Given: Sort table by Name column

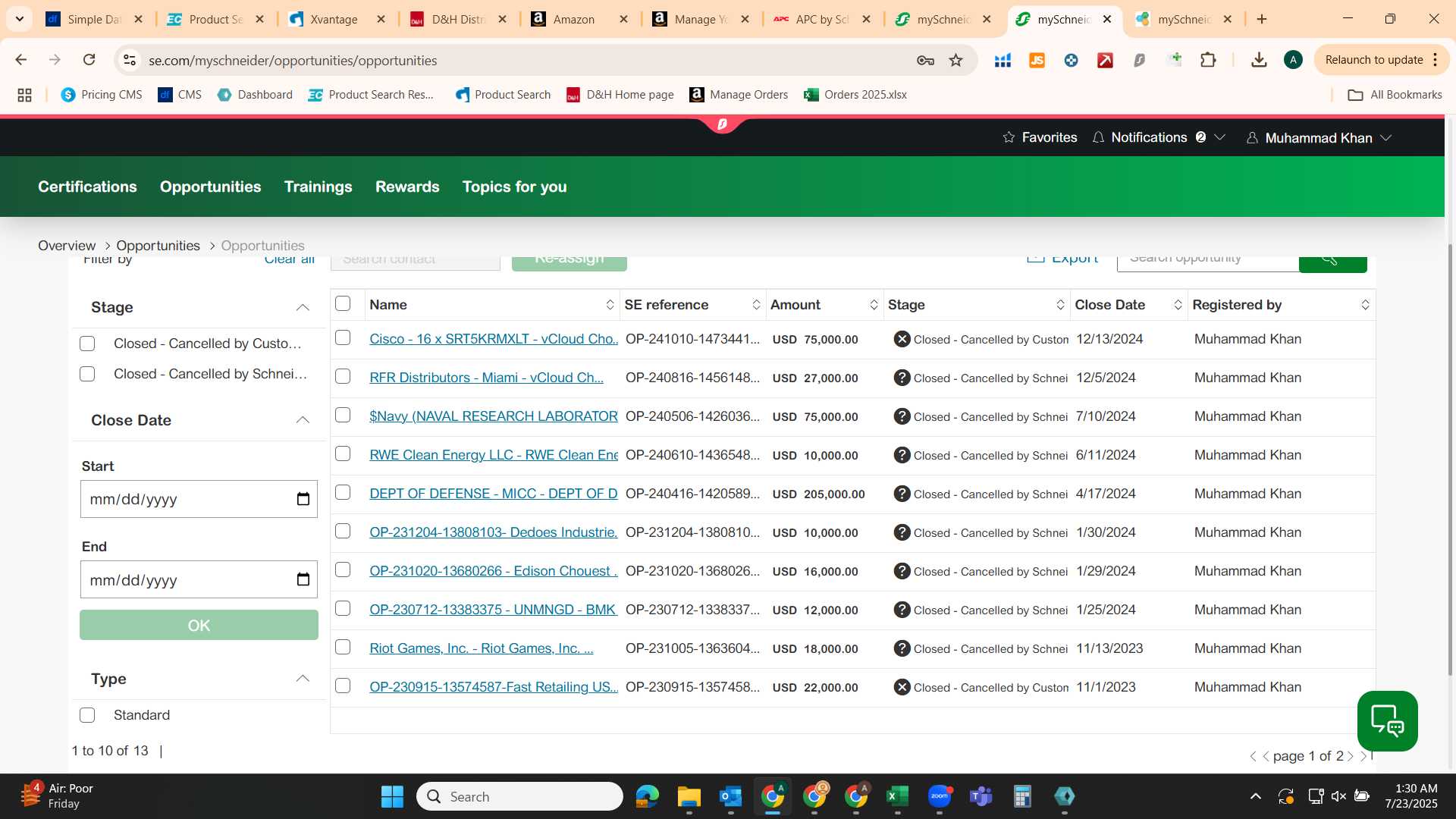Looking at the screenshot, I should pyautogui.click(x=610, y=305).
